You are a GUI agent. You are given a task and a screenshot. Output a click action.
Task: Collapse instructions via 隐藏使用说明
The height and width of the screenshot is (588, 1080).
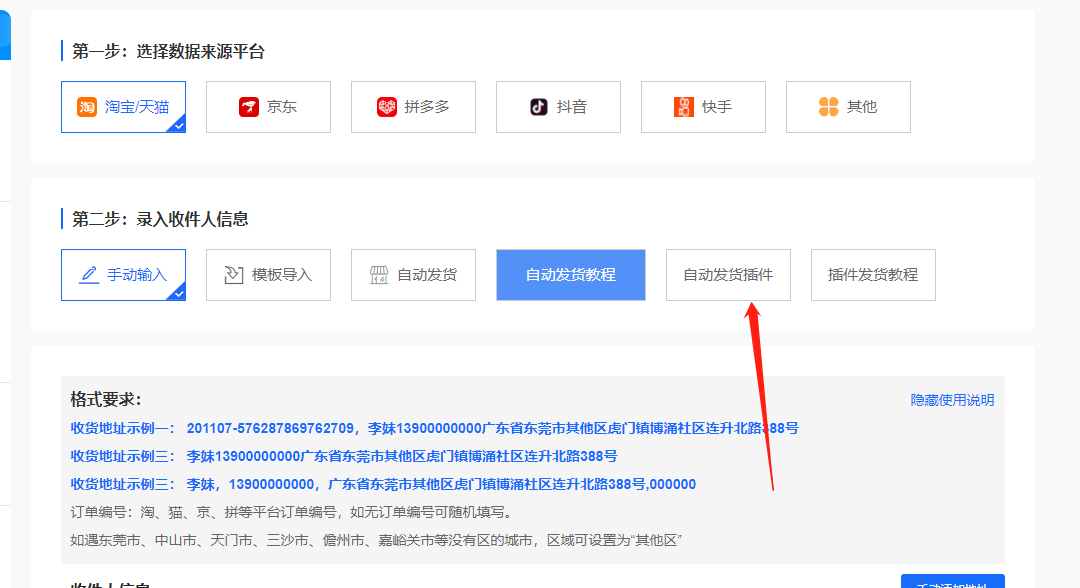point(954,399)
